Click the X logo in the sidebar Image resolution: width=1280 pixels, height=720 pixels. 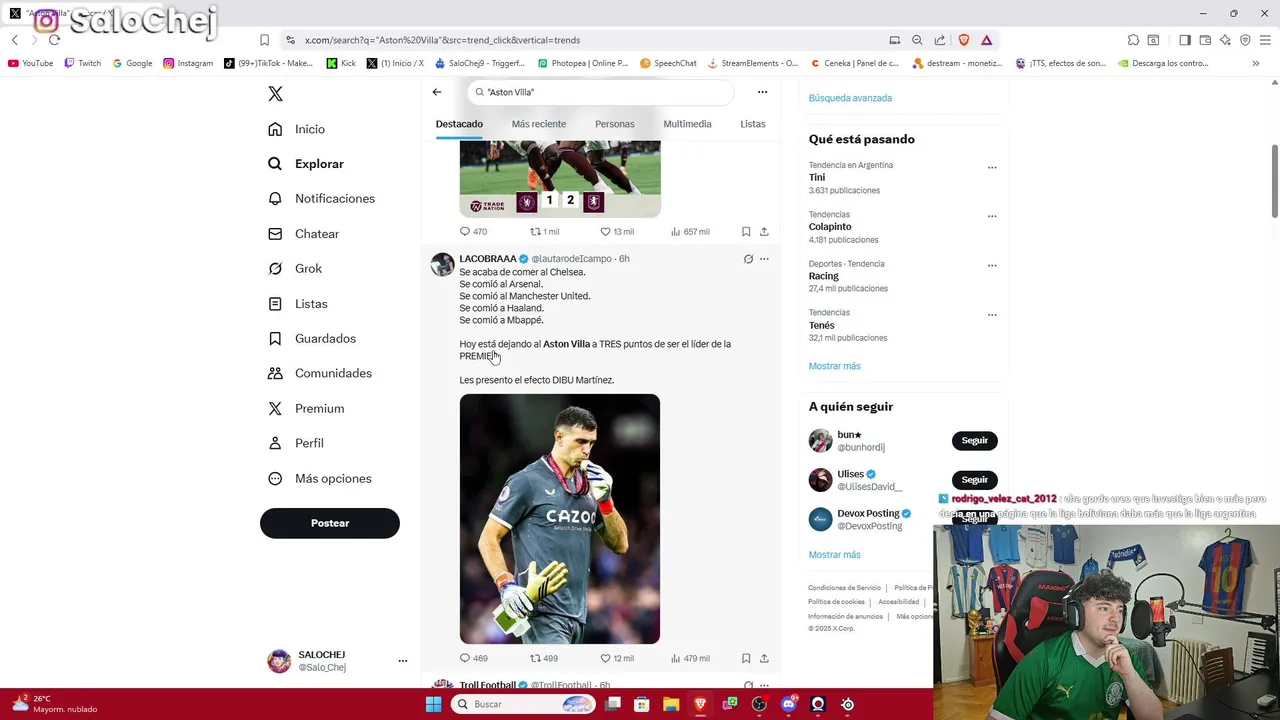276,94
